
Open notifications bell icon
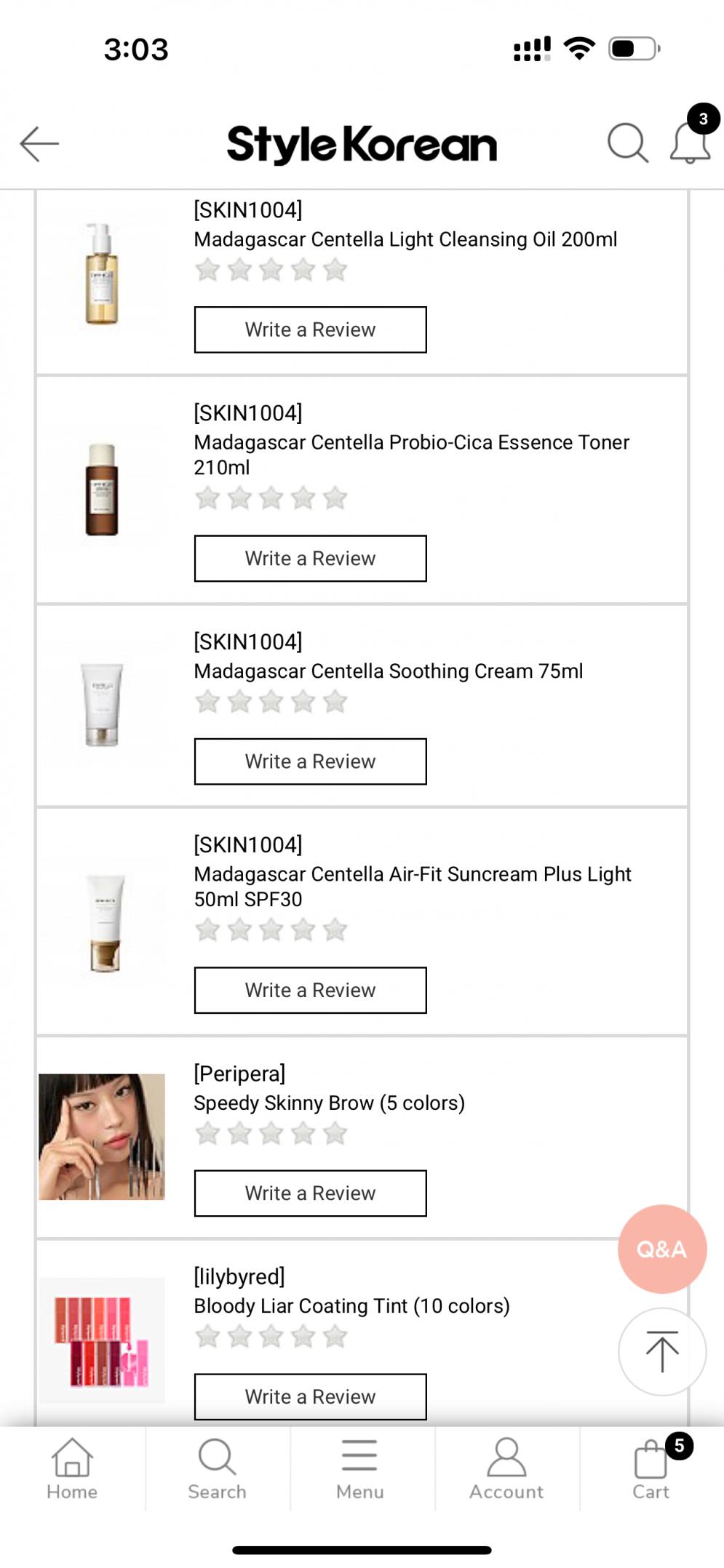click(690, 143)
